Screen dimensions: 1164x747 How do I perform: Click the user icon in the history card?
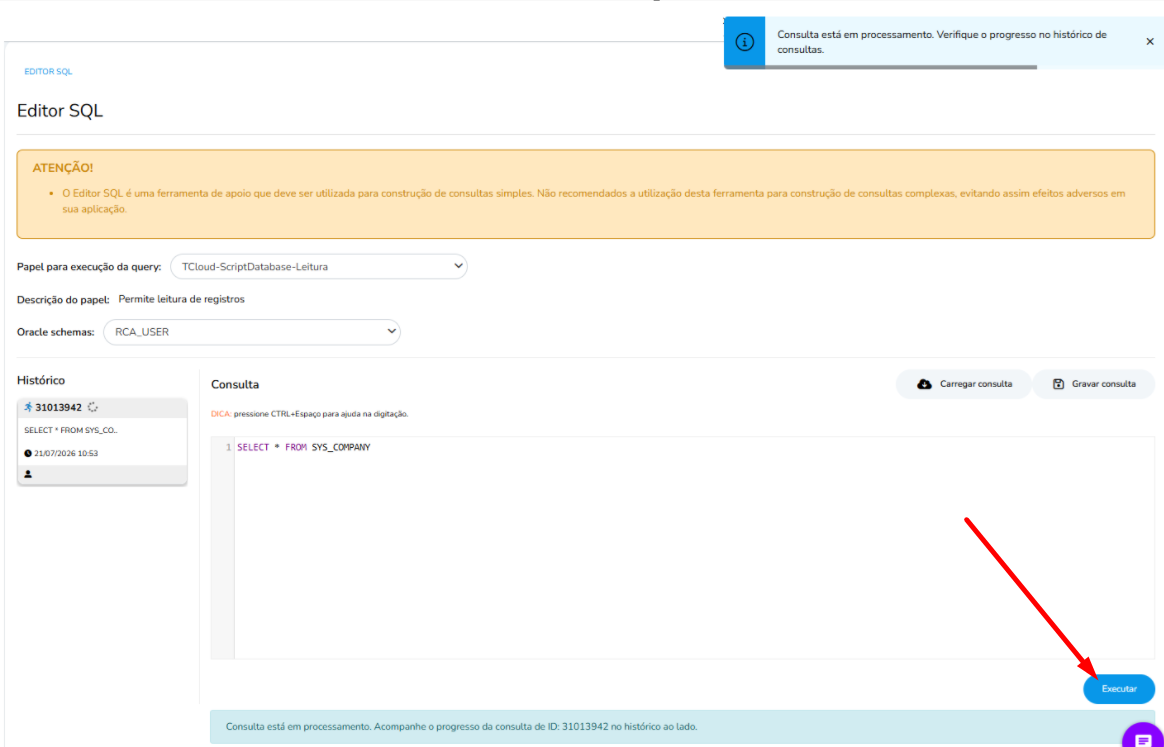coord(28,474)
